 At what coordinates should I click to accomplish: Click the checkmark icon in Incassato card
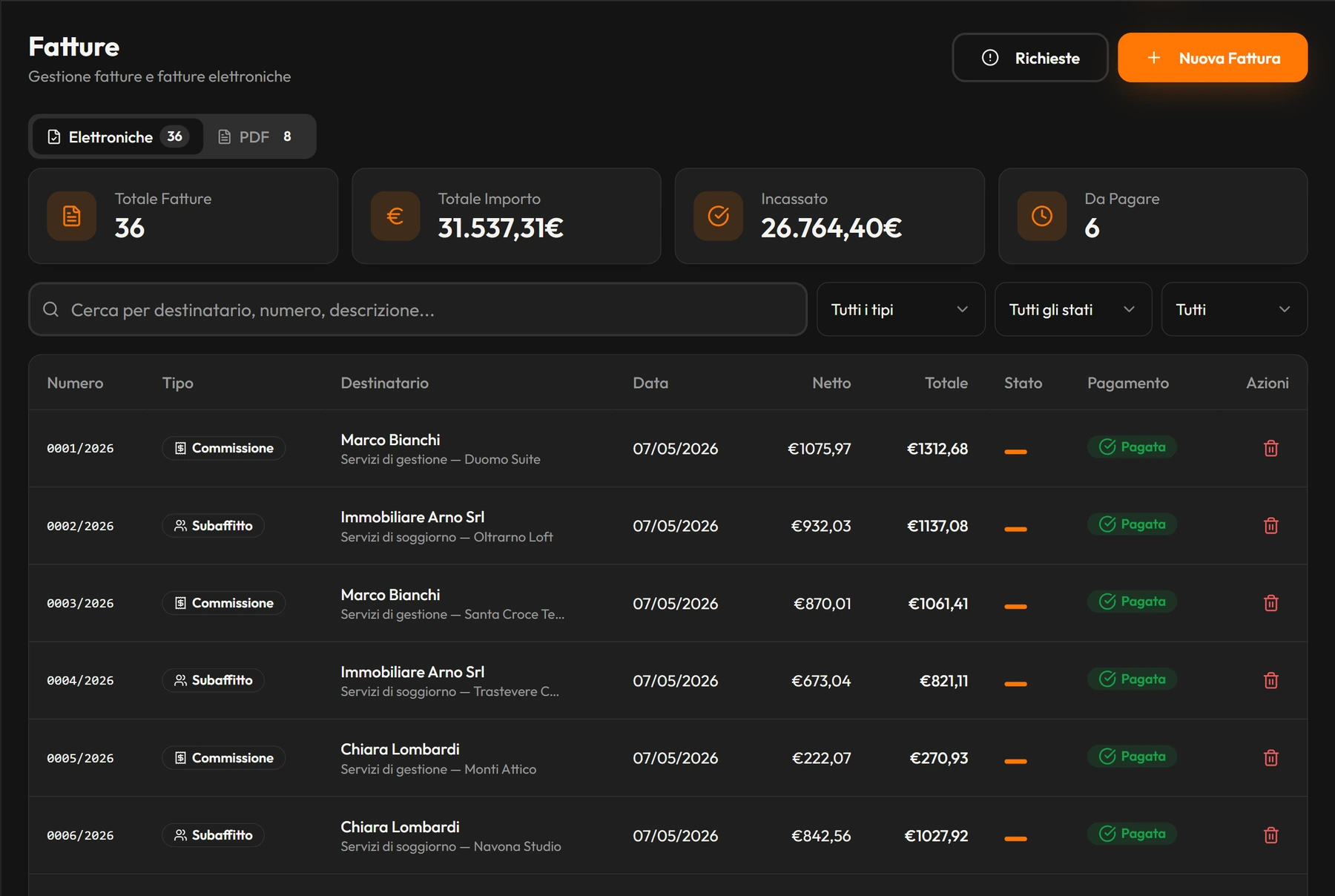click(x=719, y=216)
